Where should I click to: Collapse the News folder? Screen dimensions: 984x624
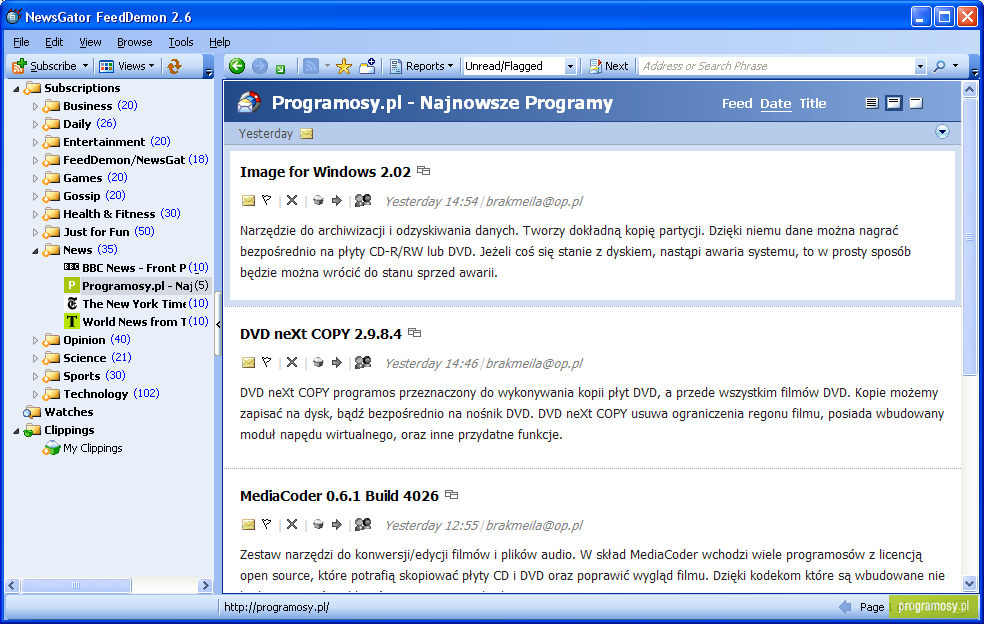tap(35, 250)
